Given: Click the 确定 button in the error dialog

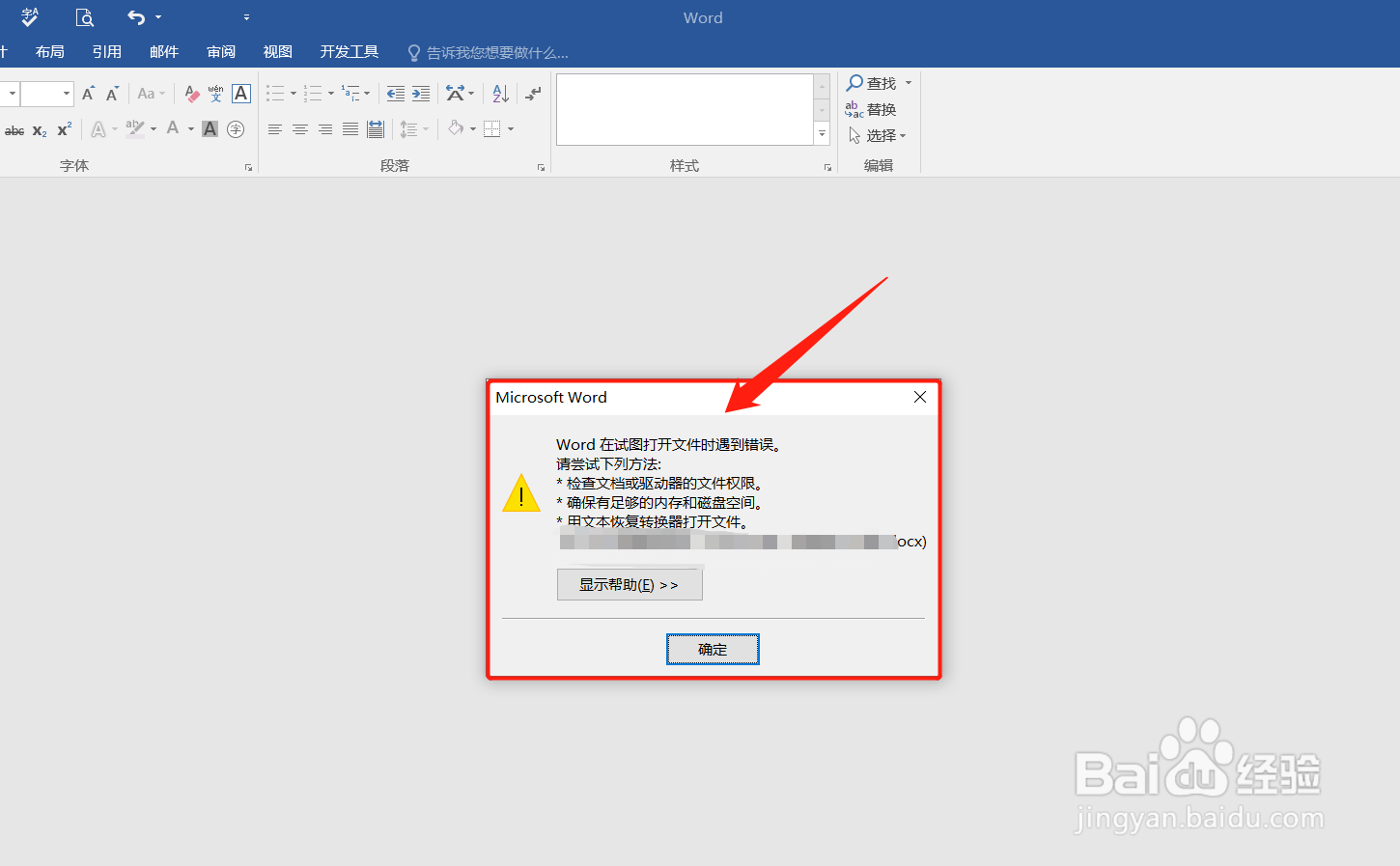Looking at the screenshot, I should click(713, 650).
